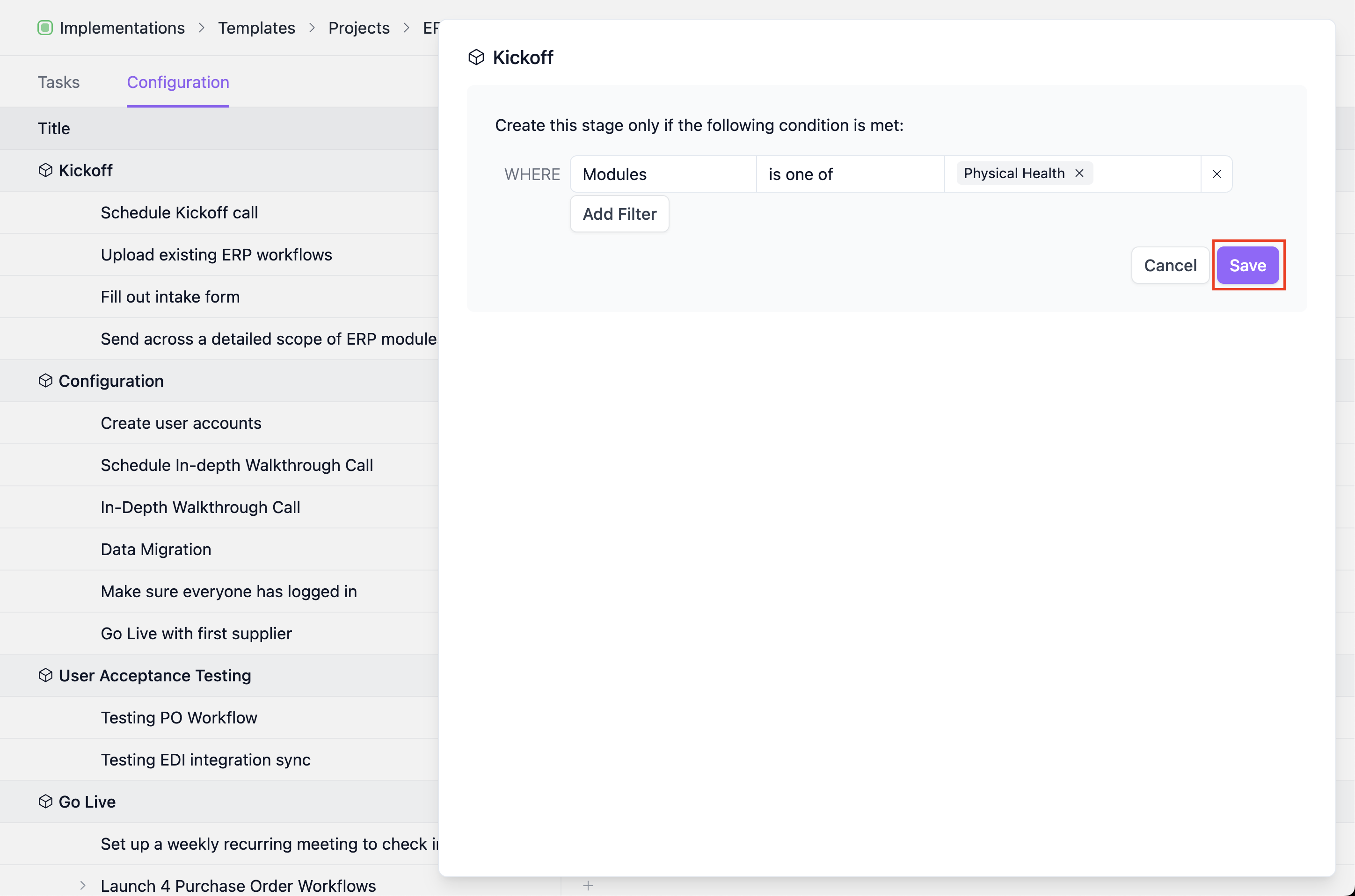Open the Modules field dropdown
This screenshot has width=1355, height=896.
663,173
